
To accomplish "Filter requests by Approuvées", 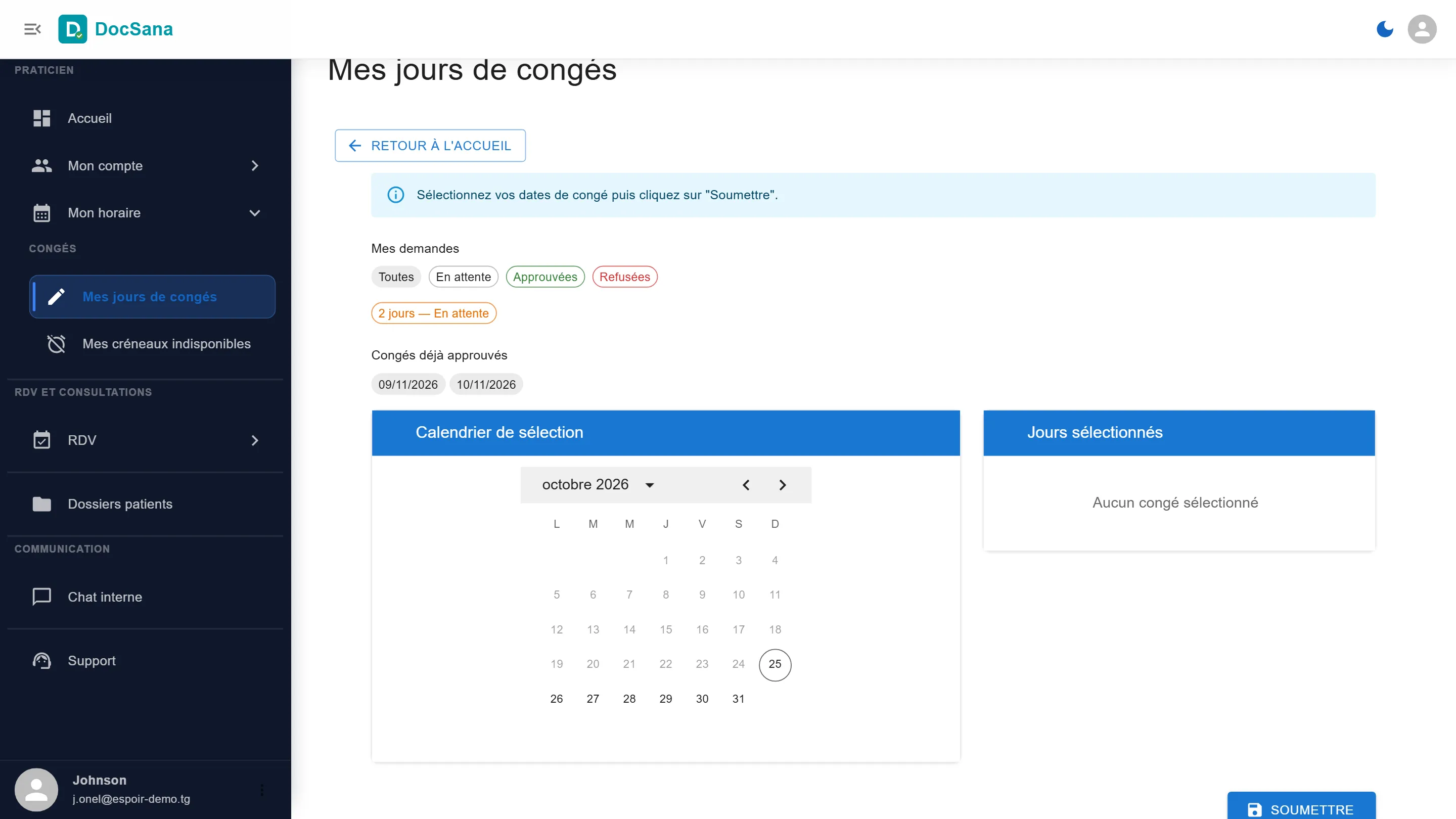I will coord(545,277).
